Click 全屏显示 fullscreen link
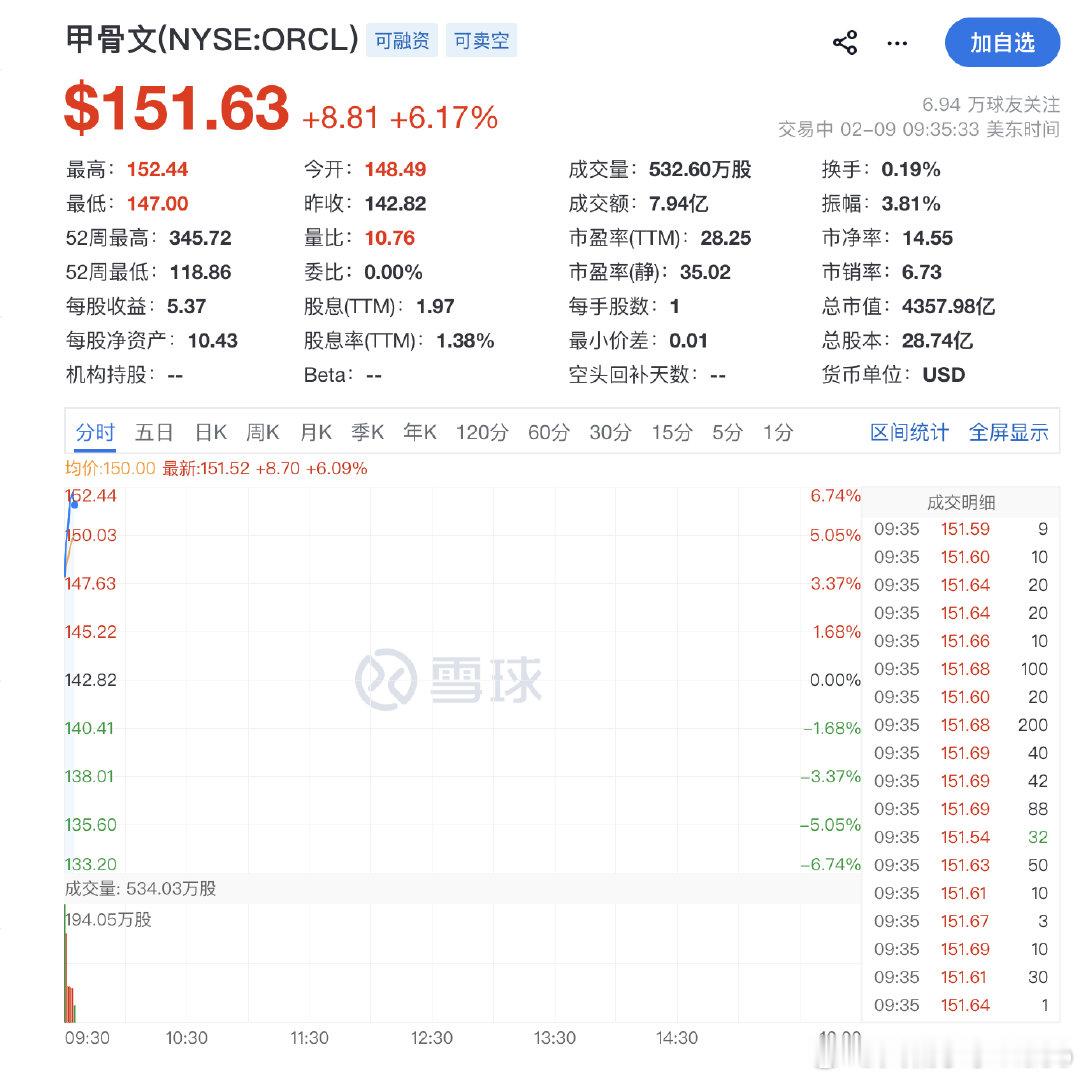The width and height of the screenshot is (1082, 1080). pyautogui.click(x=1008, y=433)
